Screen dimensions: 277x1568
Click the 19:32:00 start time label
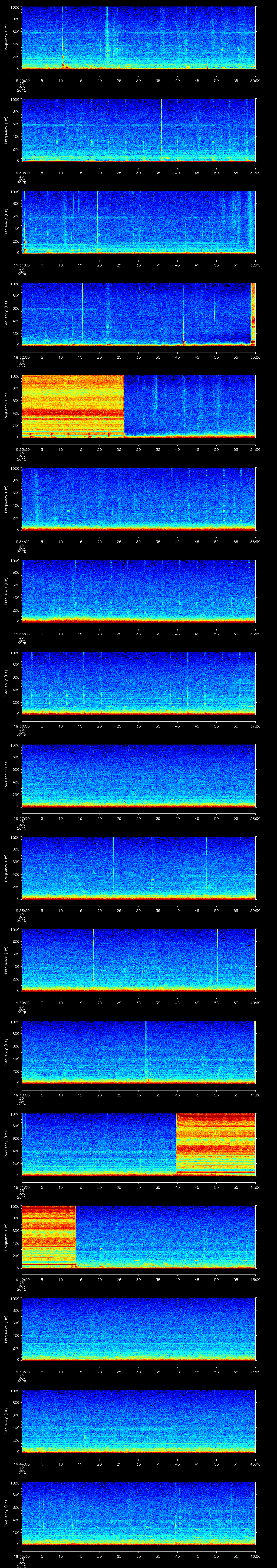click(21, 357)
